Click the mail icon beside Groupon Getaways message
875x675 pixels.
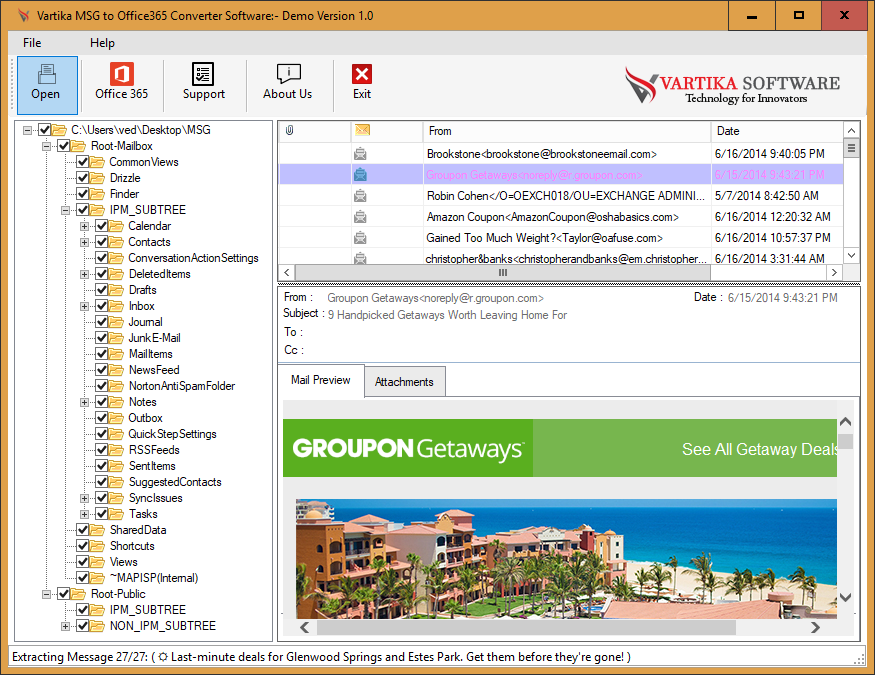pyautogui.click(x=360, y=175)
